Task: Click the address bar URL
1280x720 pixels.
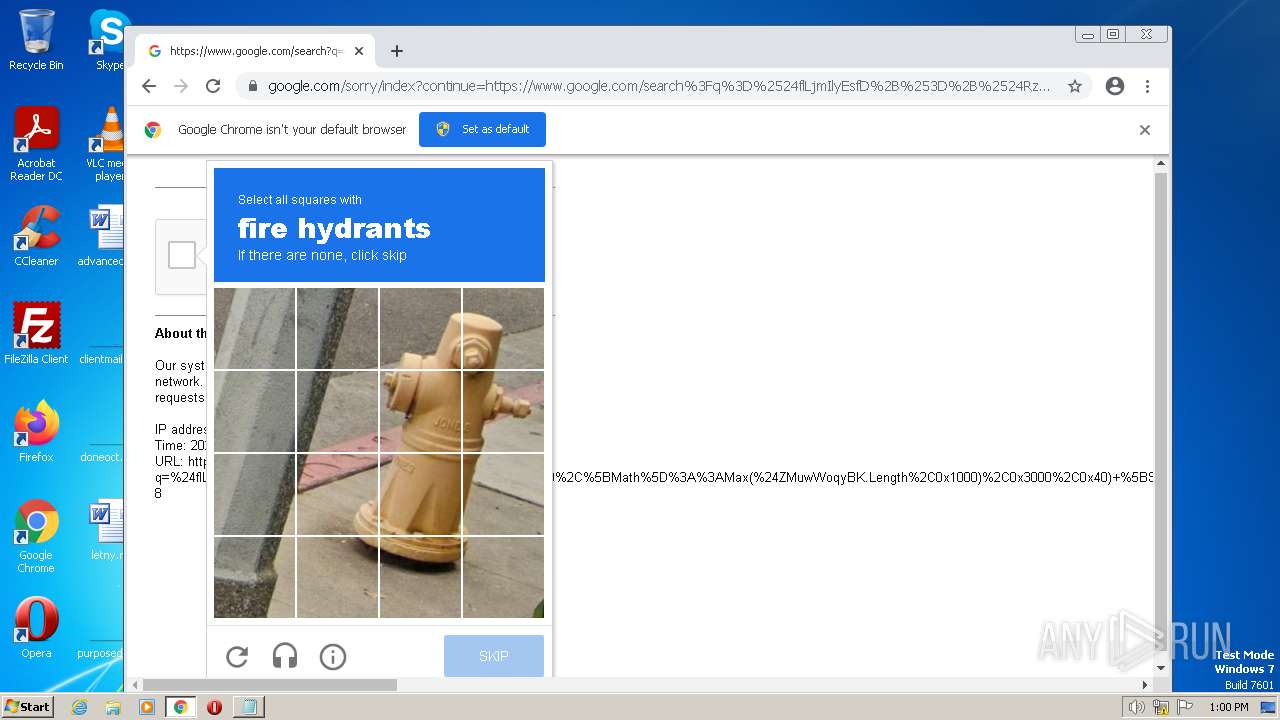Action: pyautogui.click(x=659, y=86)
